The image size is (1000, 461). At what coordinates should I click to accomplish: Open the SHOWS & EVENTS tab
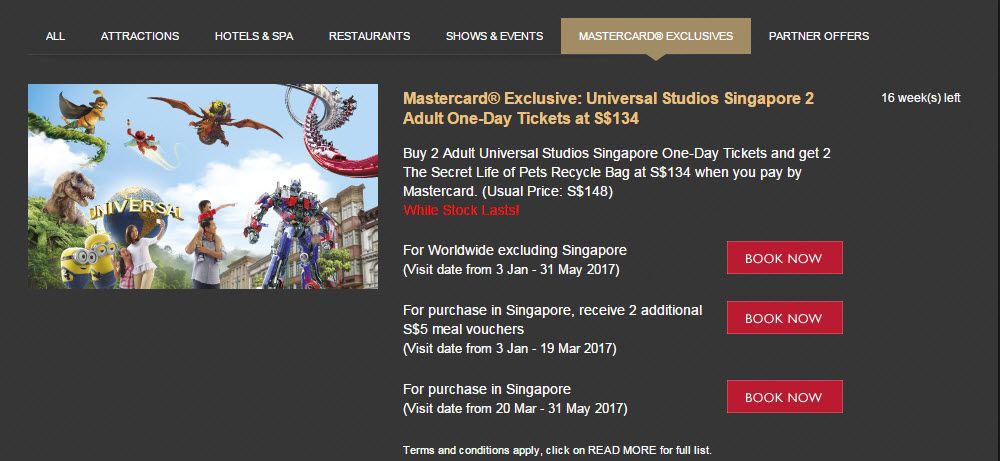tap(494, 36)
